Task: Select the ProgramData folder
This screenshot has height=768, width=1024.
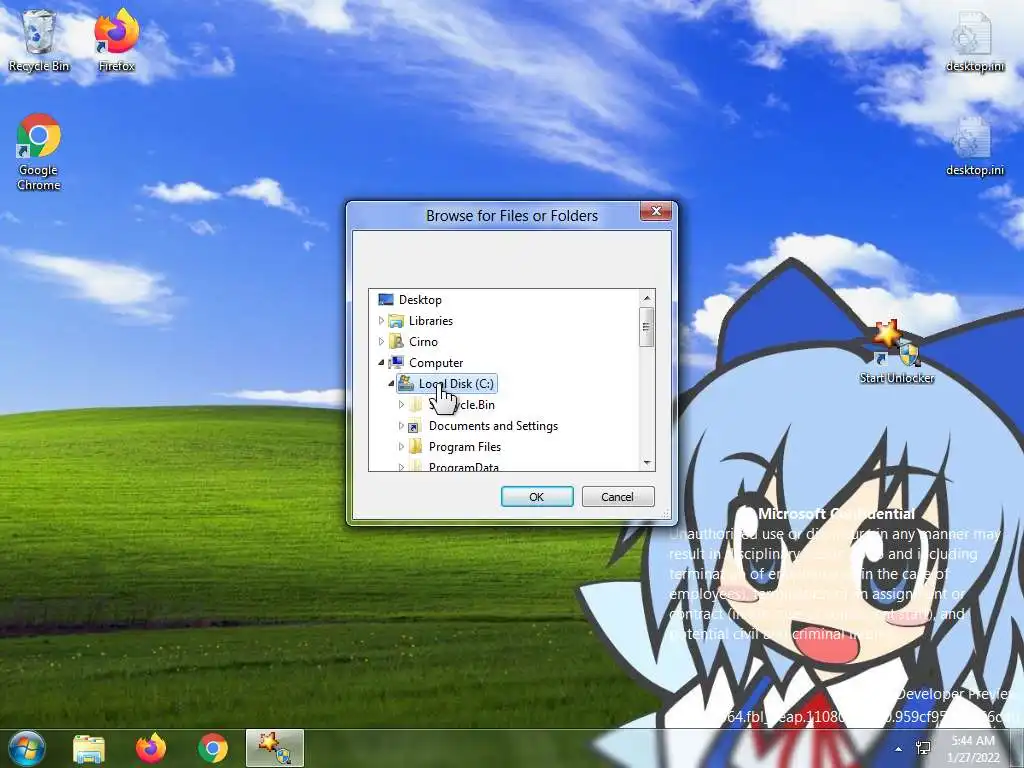Action: tap(464, 466)
